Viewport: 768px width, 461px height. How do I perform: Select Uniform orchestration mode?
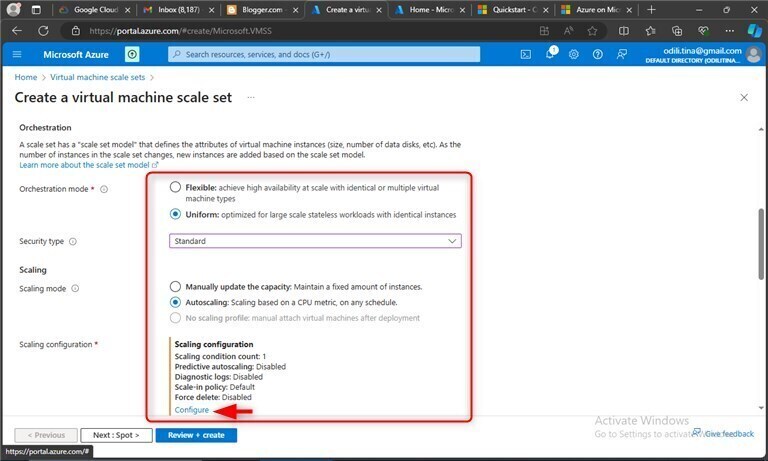(x=175, y=214)
